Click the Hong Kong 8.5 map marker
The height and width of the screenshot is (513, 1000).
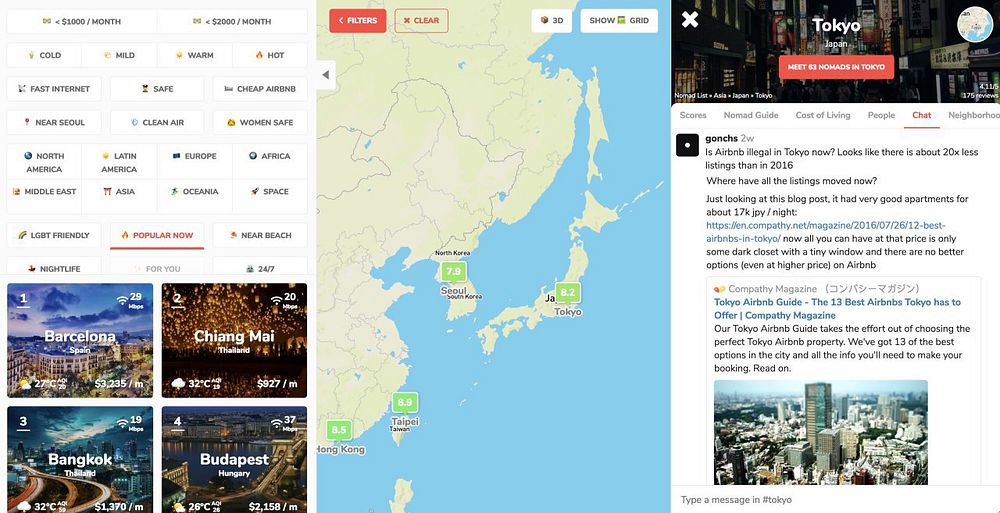tap(339, 431)
